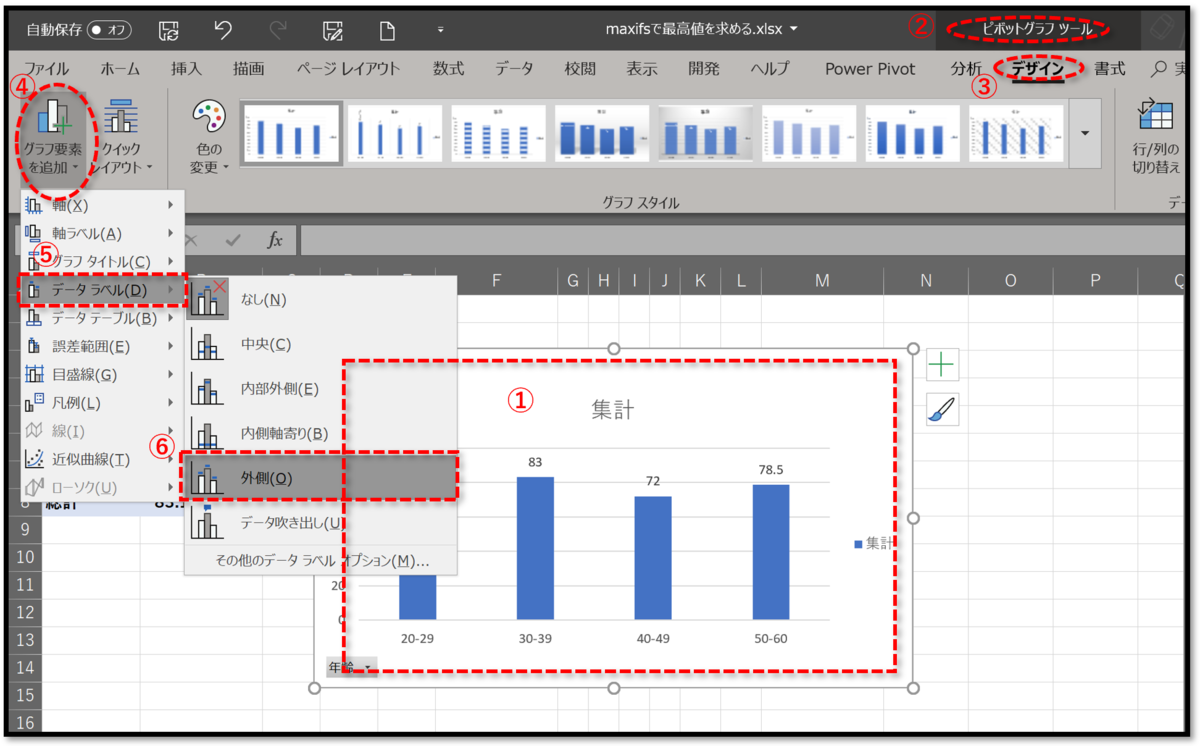Open the Quick Access Toolbar customize arrow

pyautogui.click(x=440, y=30)
